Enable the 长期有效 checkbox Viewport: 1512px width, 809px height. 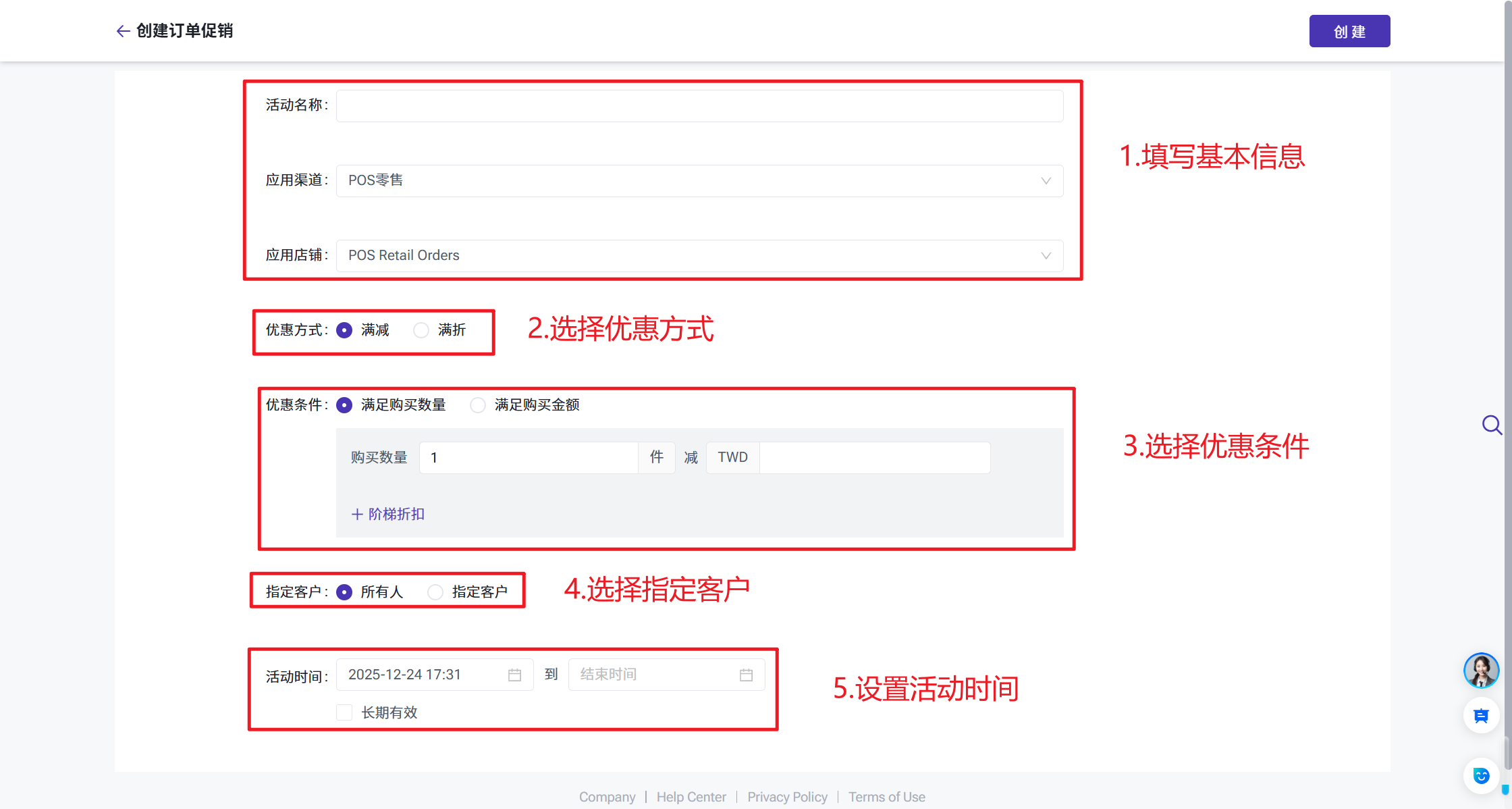[344, 712]
